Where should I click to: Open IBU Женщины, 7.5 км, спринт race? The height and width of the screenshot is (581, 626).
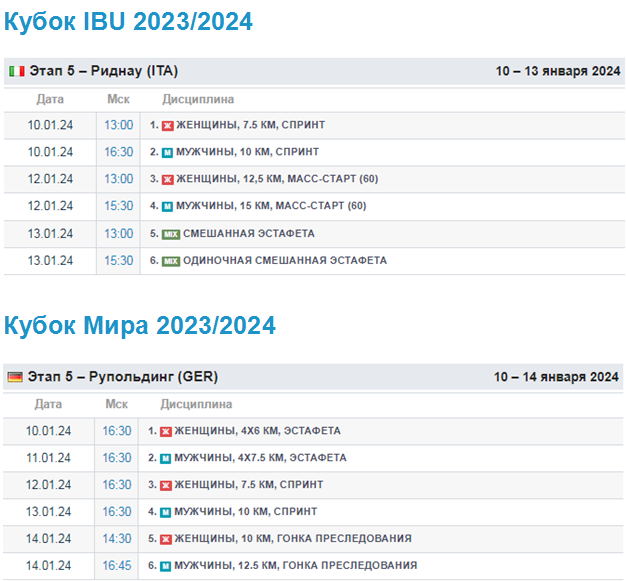[x=251, y=125]
